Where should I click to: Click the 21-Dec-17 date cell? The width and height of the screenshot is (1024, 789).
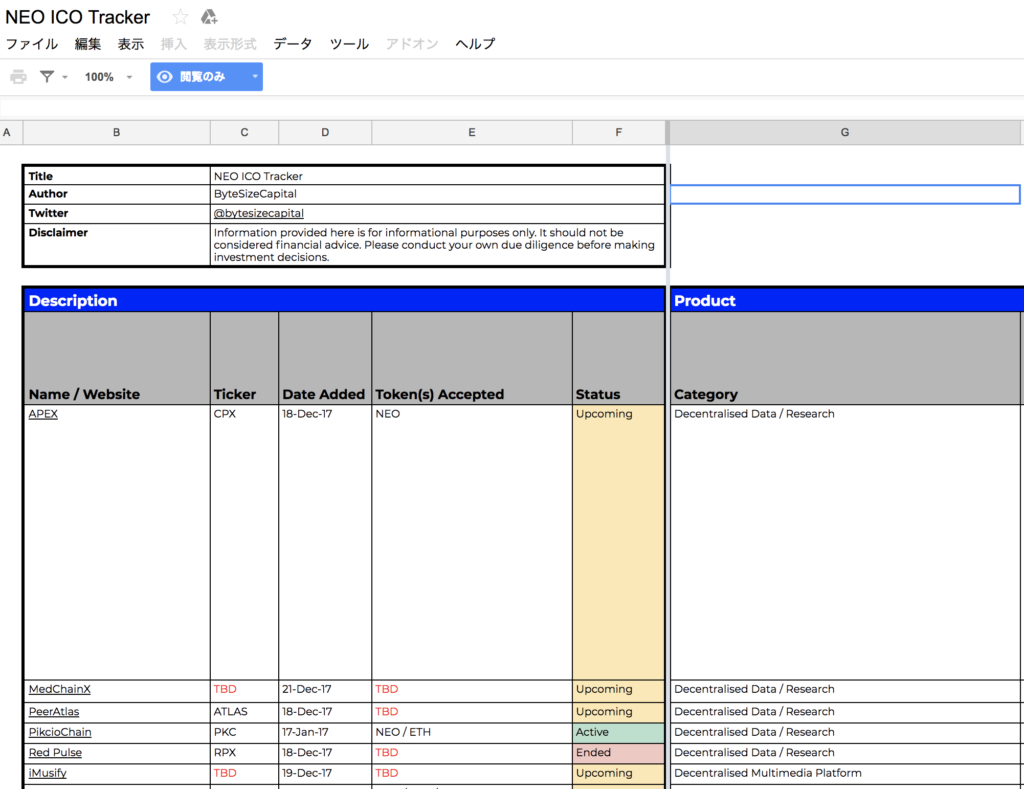click(325, 690)
